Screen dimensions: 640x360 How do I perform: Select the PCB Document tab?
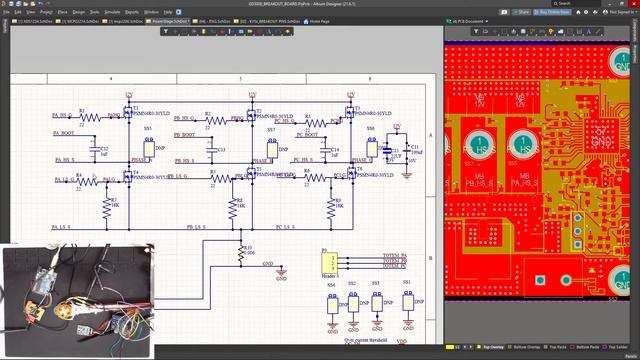coord(467,21)
